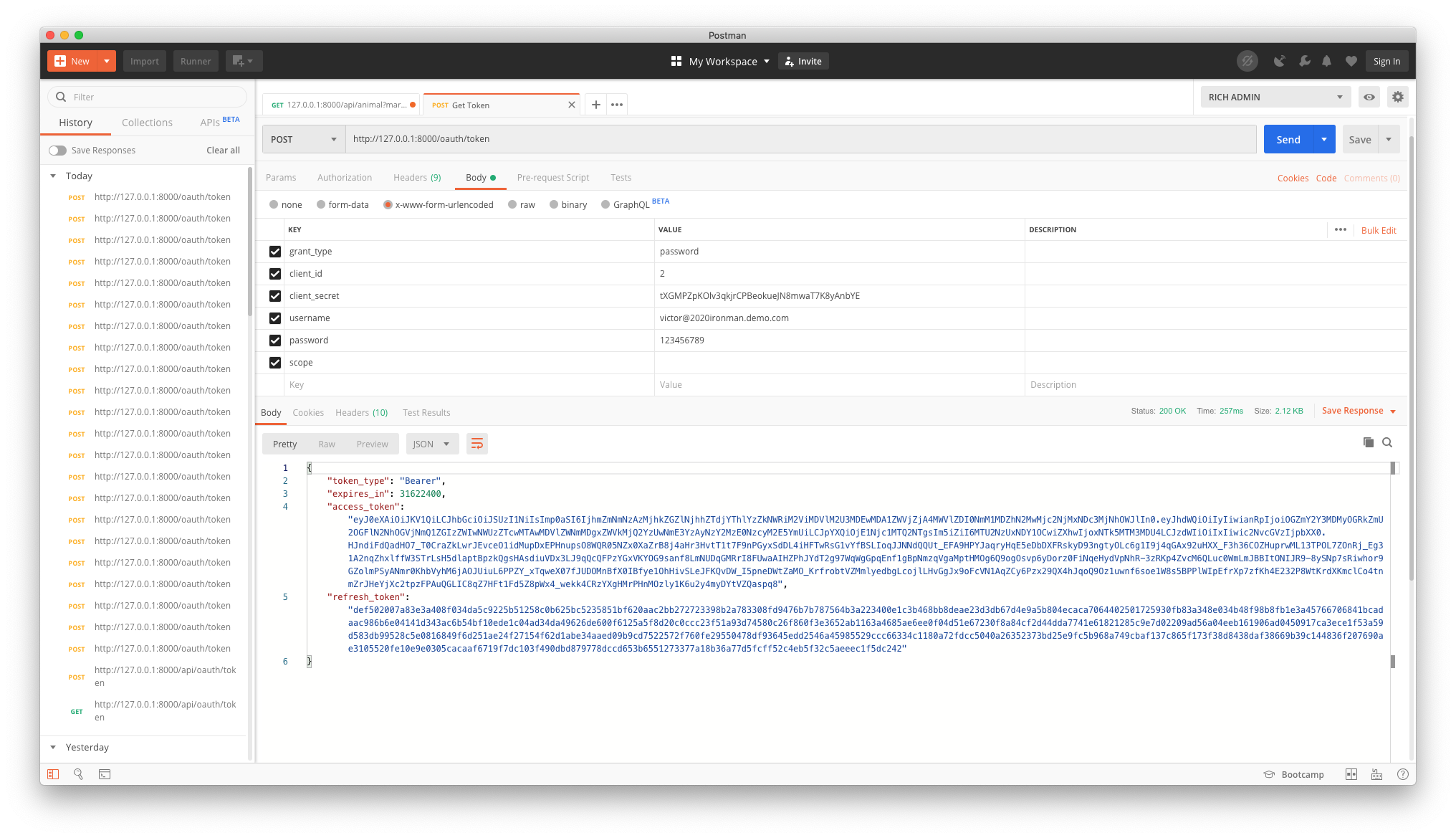The width and height of the screenshot is (1456, 838).
Task: Search within the response body
Action: pyautogui.click(x=1387, y=442)
